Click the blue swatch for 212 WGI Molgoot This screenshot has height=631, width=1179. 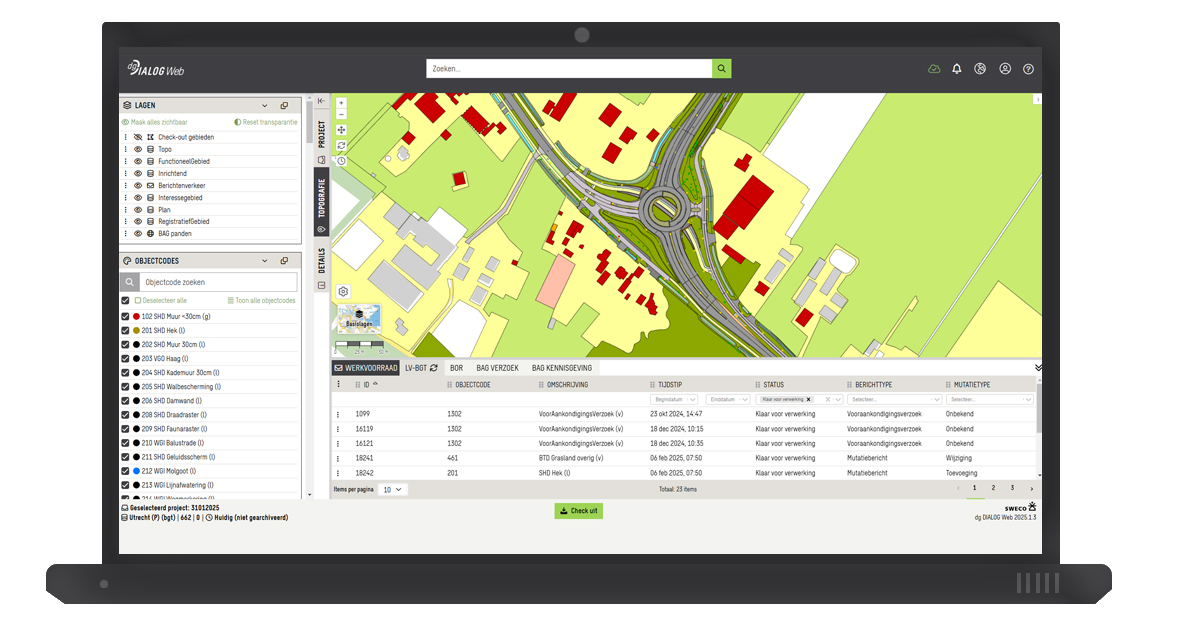tap(136, 471)
